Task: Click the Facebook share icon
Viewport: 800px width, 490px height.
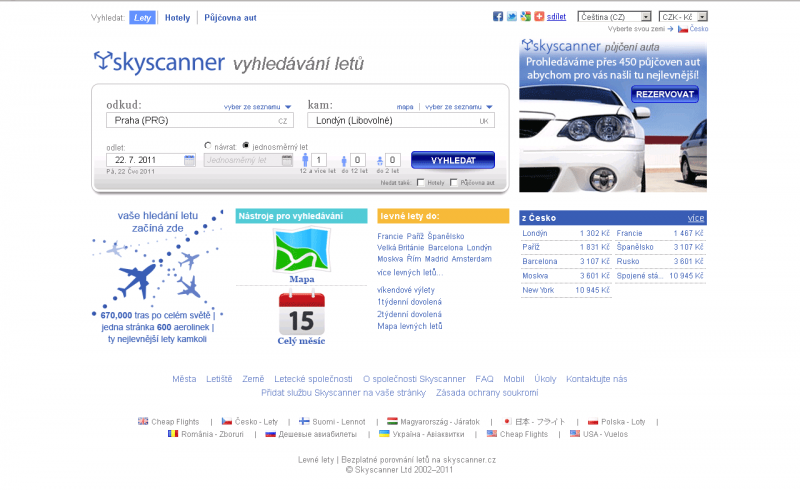Action: (498, 17)
